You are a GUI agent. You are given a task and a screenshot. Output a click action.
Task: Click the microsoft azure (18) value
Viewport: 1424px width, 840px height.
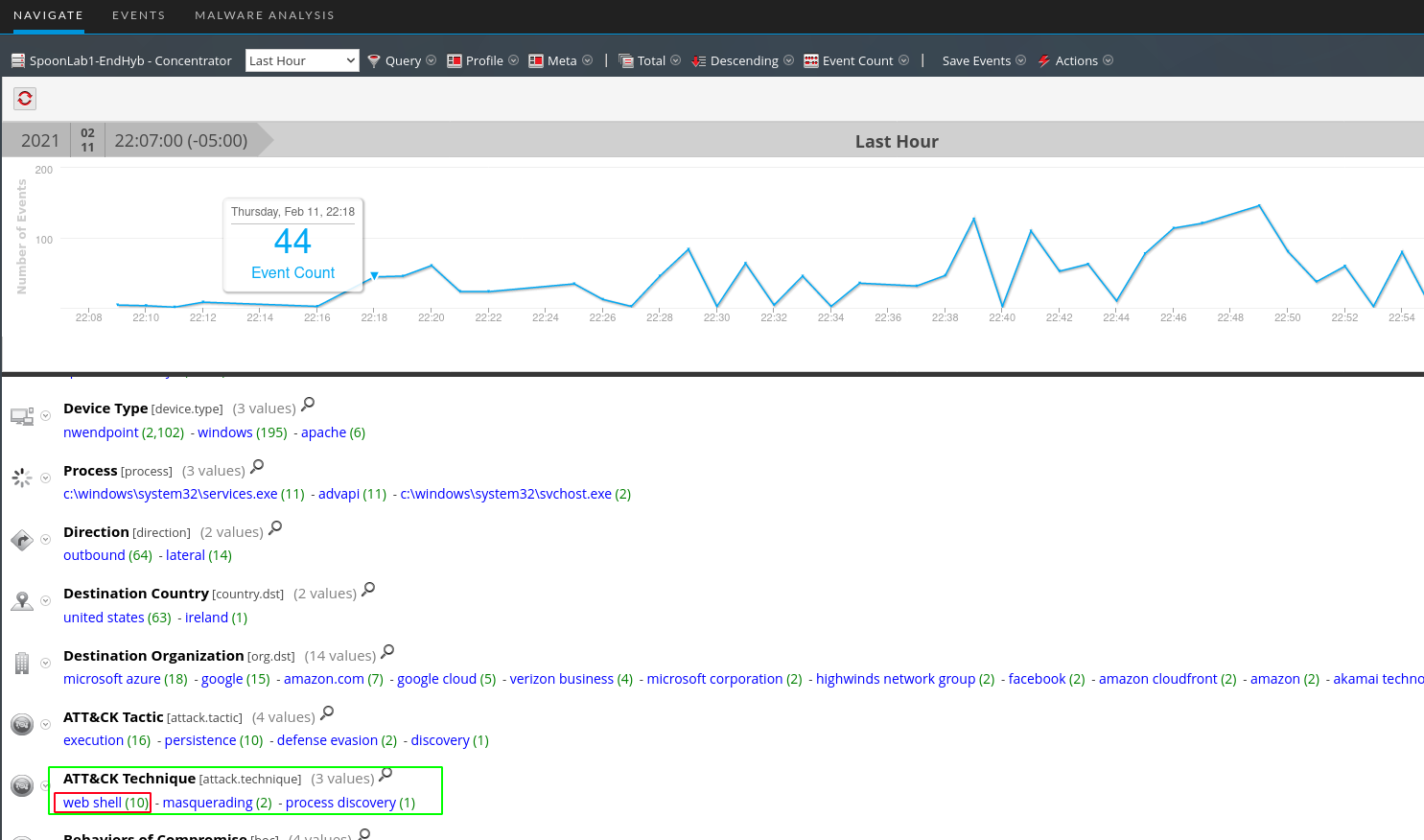114,678
